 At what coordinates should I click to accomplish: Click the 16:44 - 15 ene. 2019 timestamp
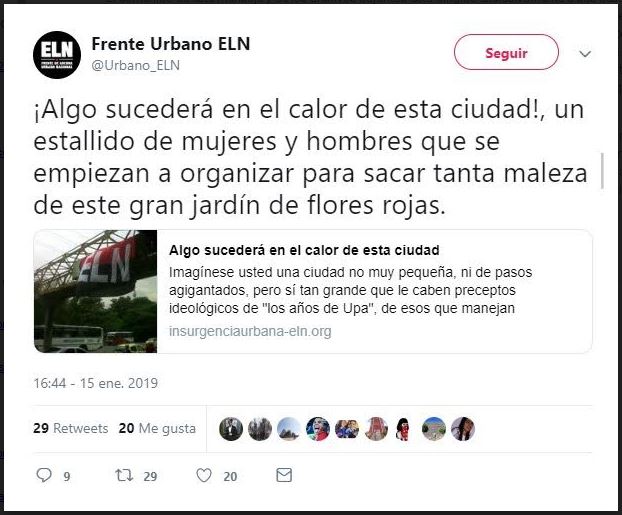pos(96,383)
